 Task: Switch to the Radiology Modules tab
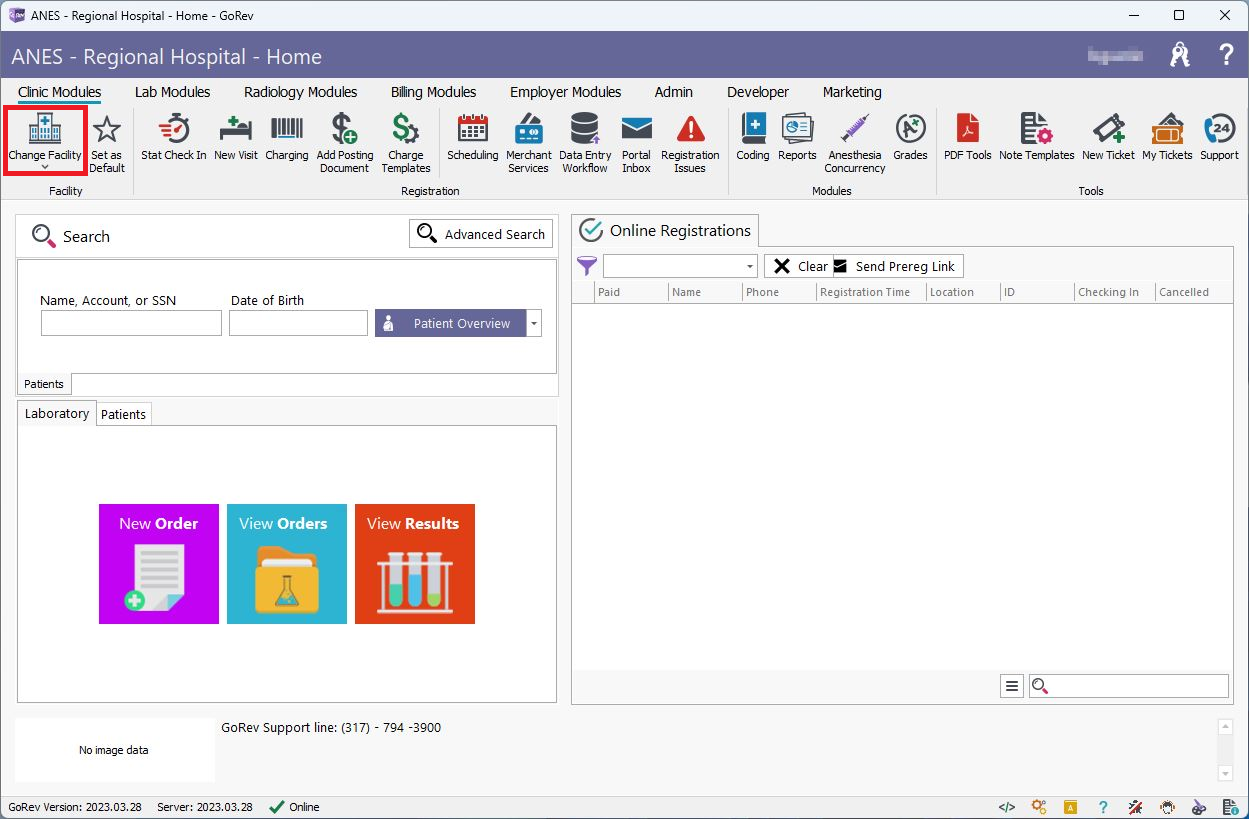pos(301,92)
